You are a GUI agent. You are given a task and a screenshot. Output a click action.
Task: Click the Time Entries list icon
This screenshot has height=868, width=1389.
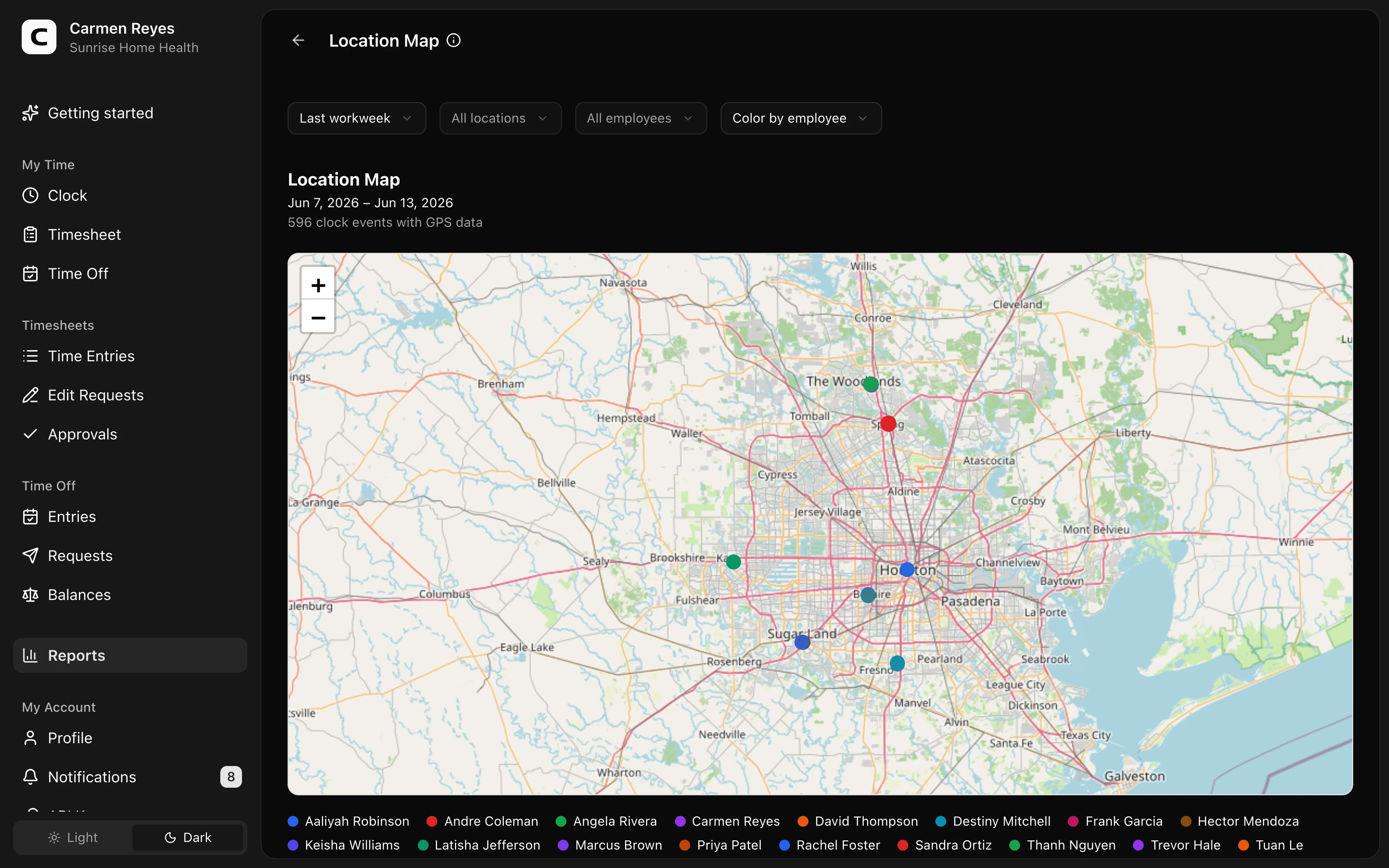(30, 356)
